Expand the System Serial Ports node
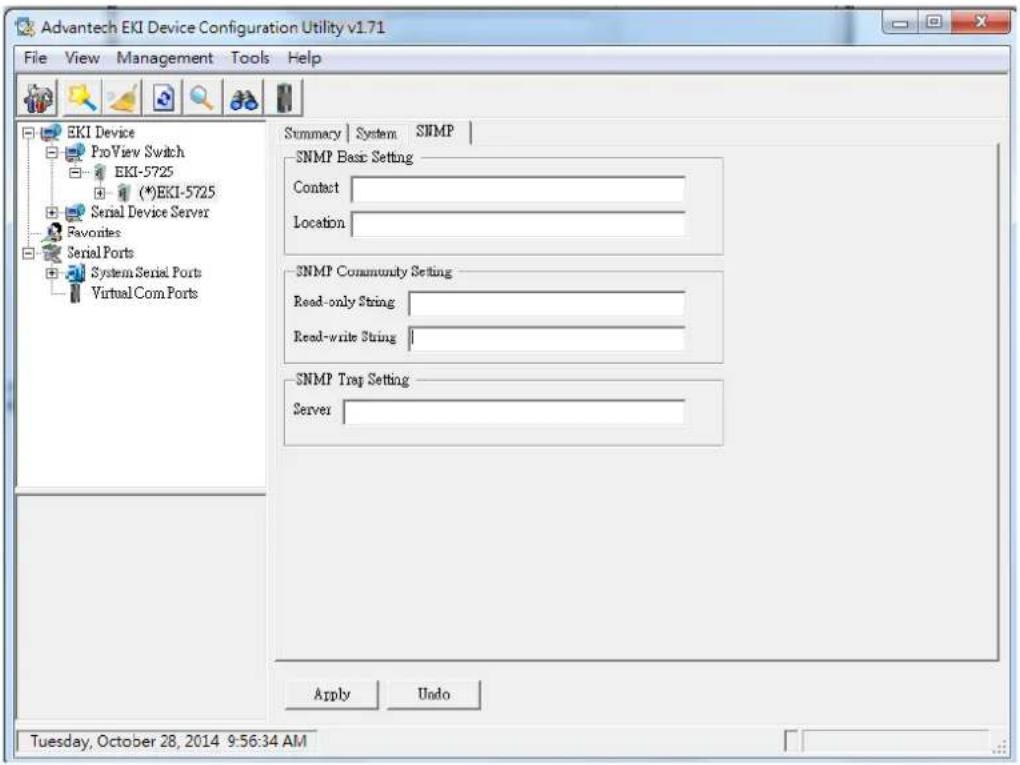1020x765 pixels. (x=52, y=273)
